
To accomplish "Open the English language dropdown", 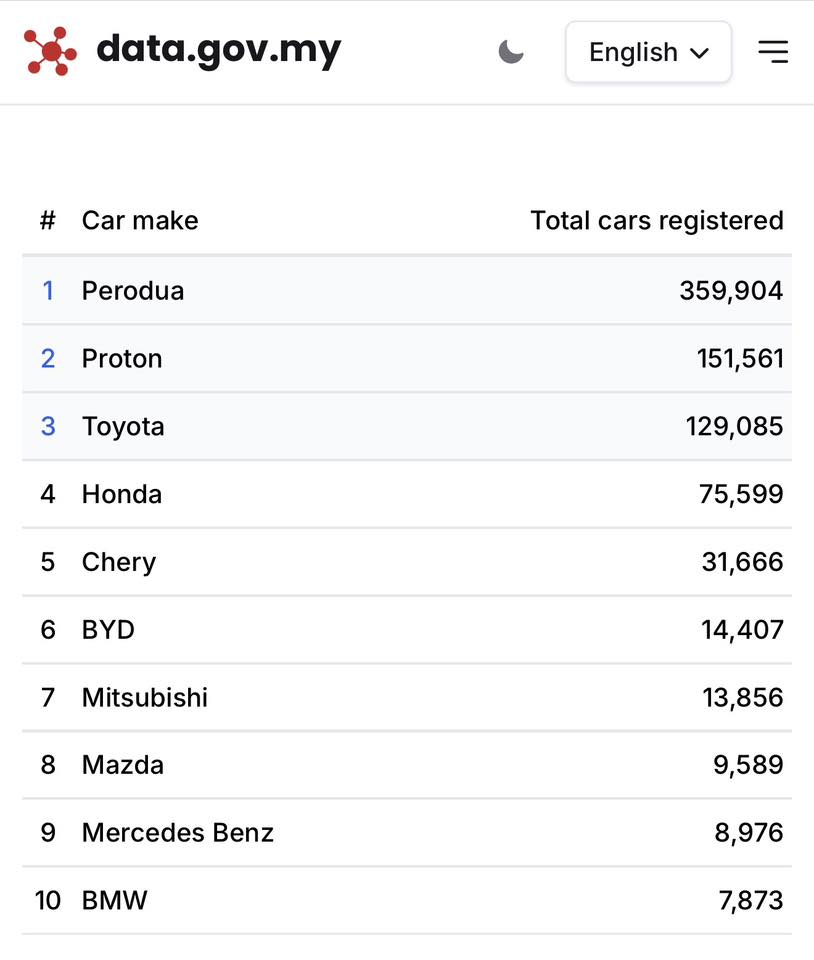I will tap(648, 52).
